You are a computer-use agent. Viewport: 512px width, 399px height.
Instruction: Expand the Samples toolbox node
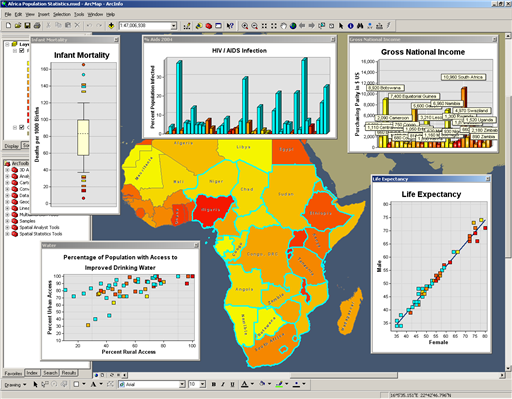(x=7, y=221)
